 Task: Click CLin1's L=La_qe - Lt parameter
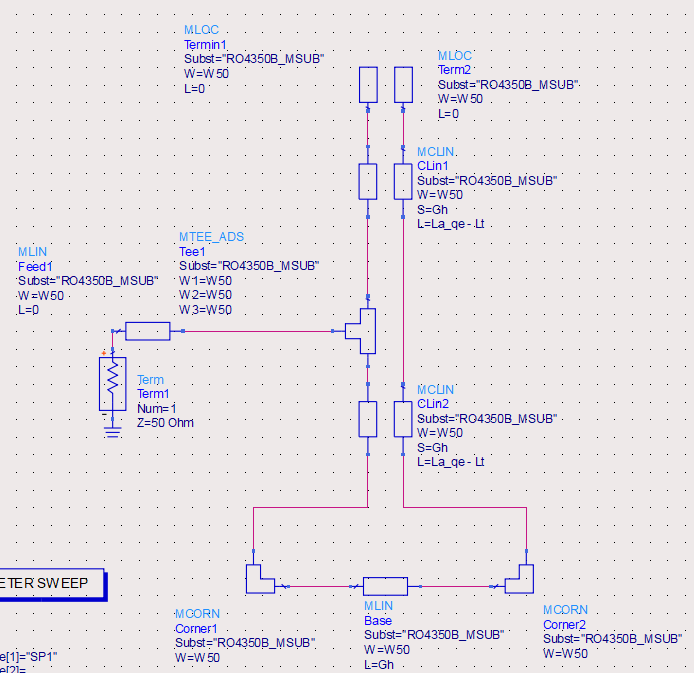[x=451, y=224]
